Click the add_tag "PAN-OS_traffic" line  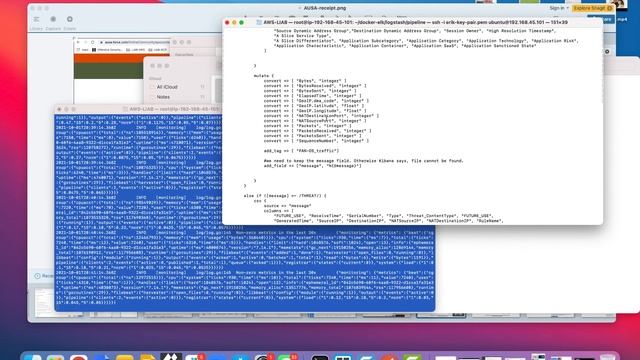pyautogui.click(x=301, y=151)
